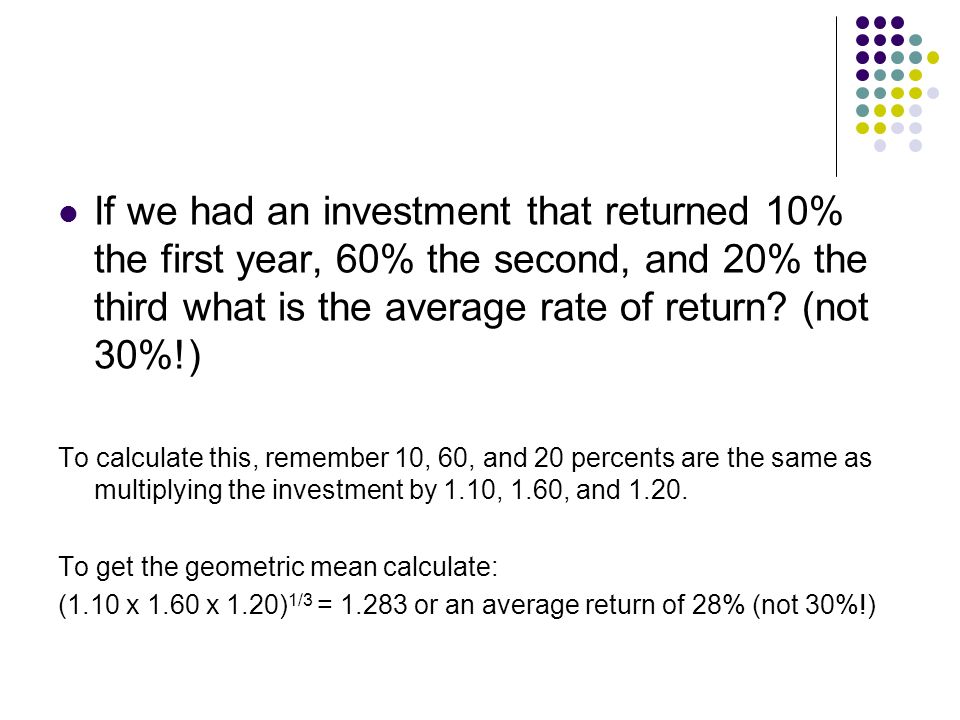Image resolution: width=960 pixels, height=720 pixels.
Task: Click the '(1.10 x 1.60 x 1.20)' formula
Action: click(x=173, y=605)
